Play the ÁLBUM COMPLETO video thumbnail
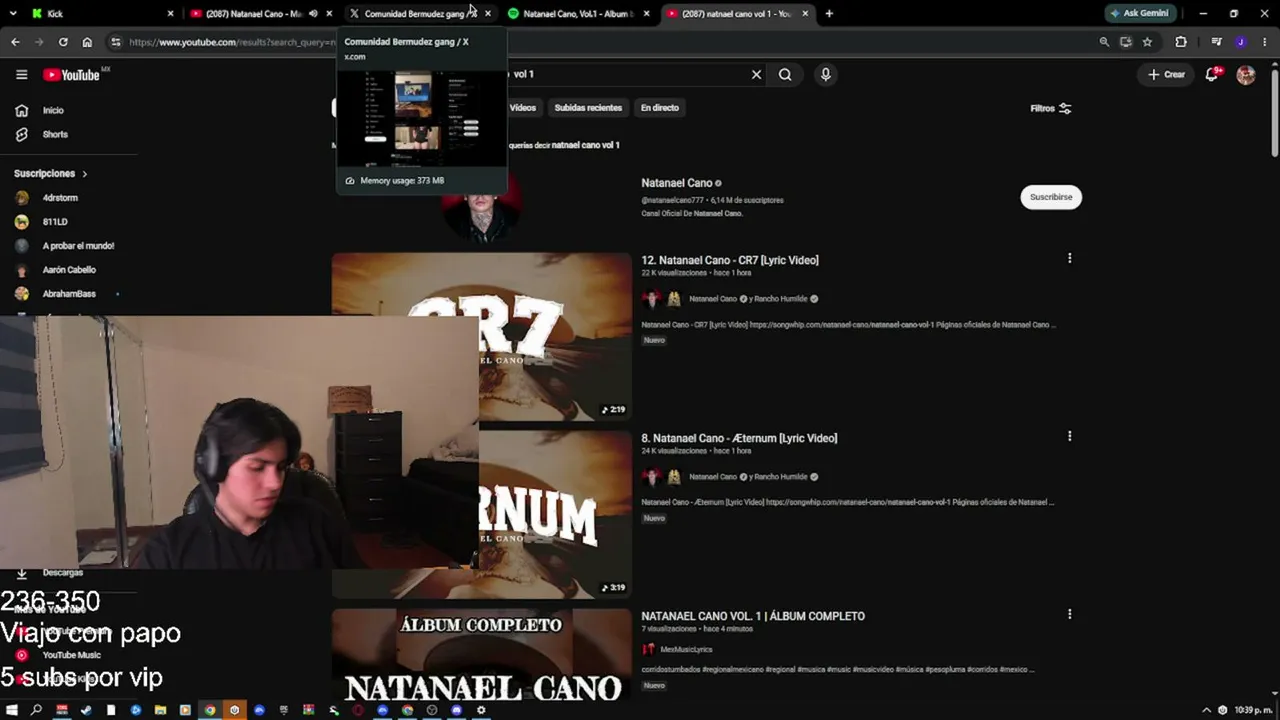 coord(482,658)
